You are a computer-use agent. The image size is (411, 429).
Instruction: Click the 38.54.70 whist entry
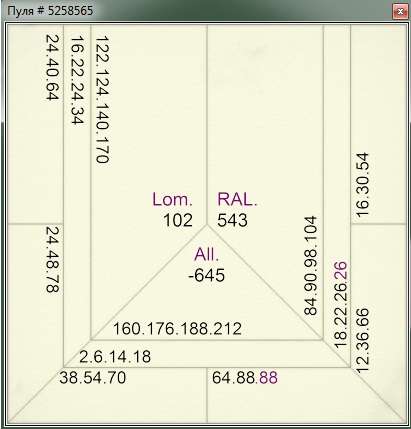93,378
